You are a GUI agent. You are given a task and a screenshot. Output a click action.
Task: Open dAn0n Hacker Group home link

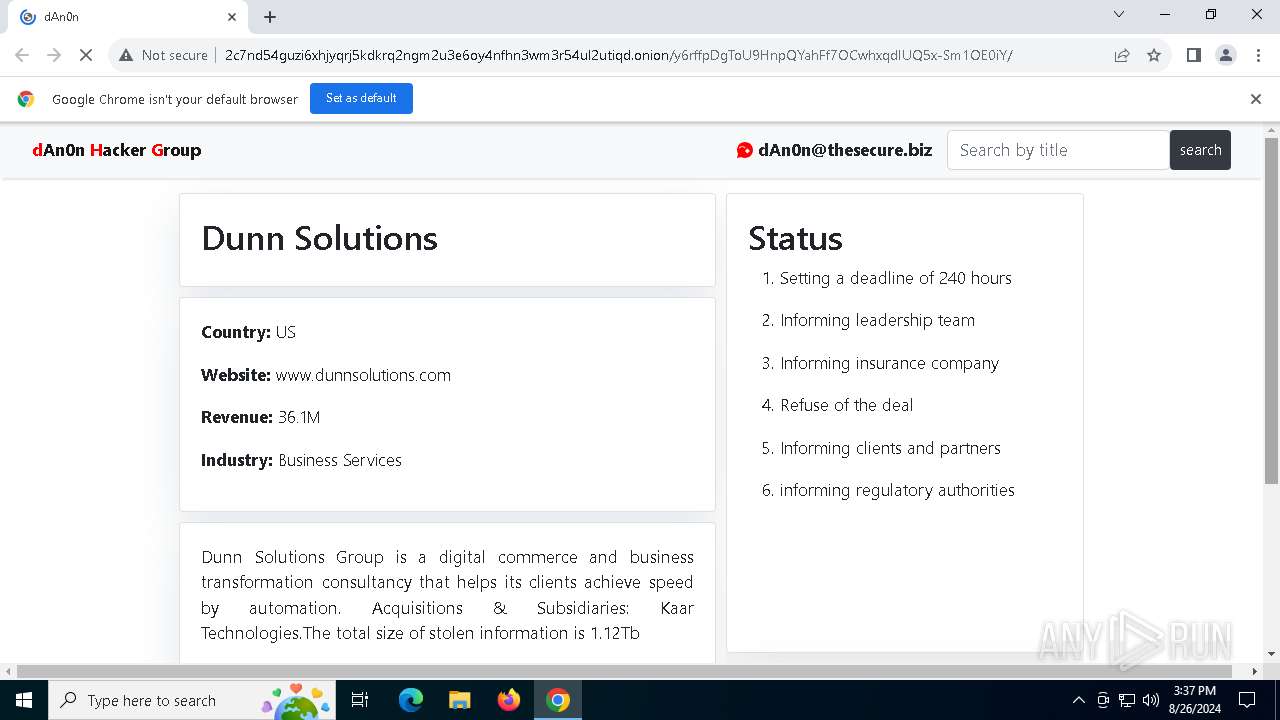coord(117,150)
